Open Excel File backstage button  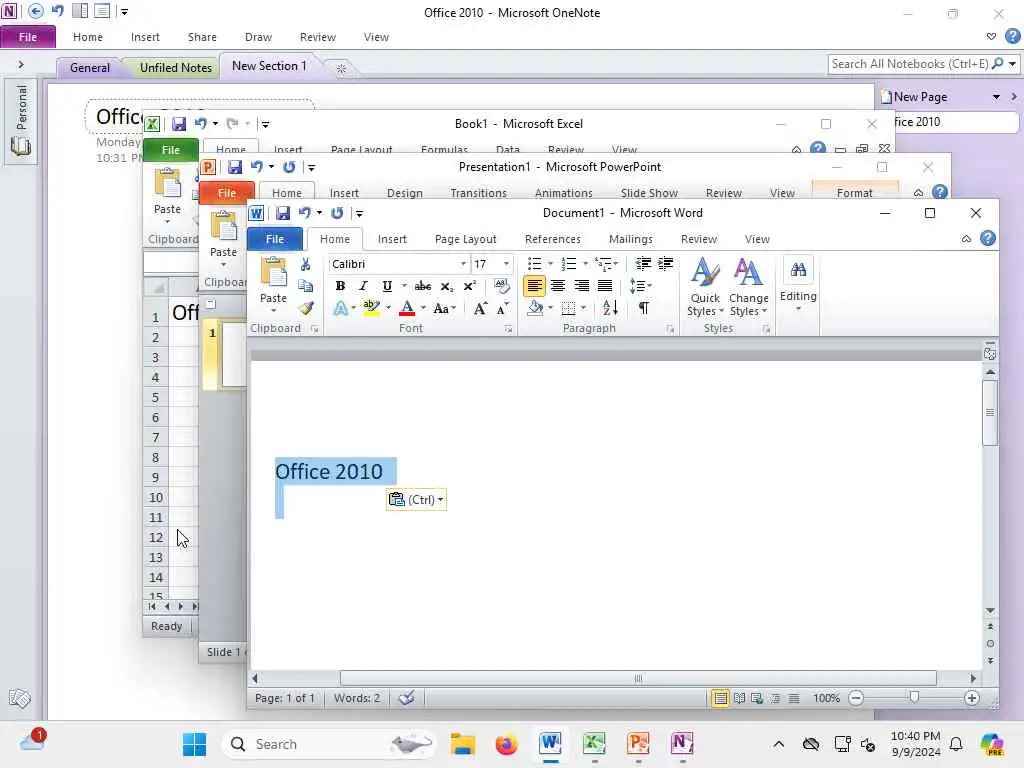(170, 150)
